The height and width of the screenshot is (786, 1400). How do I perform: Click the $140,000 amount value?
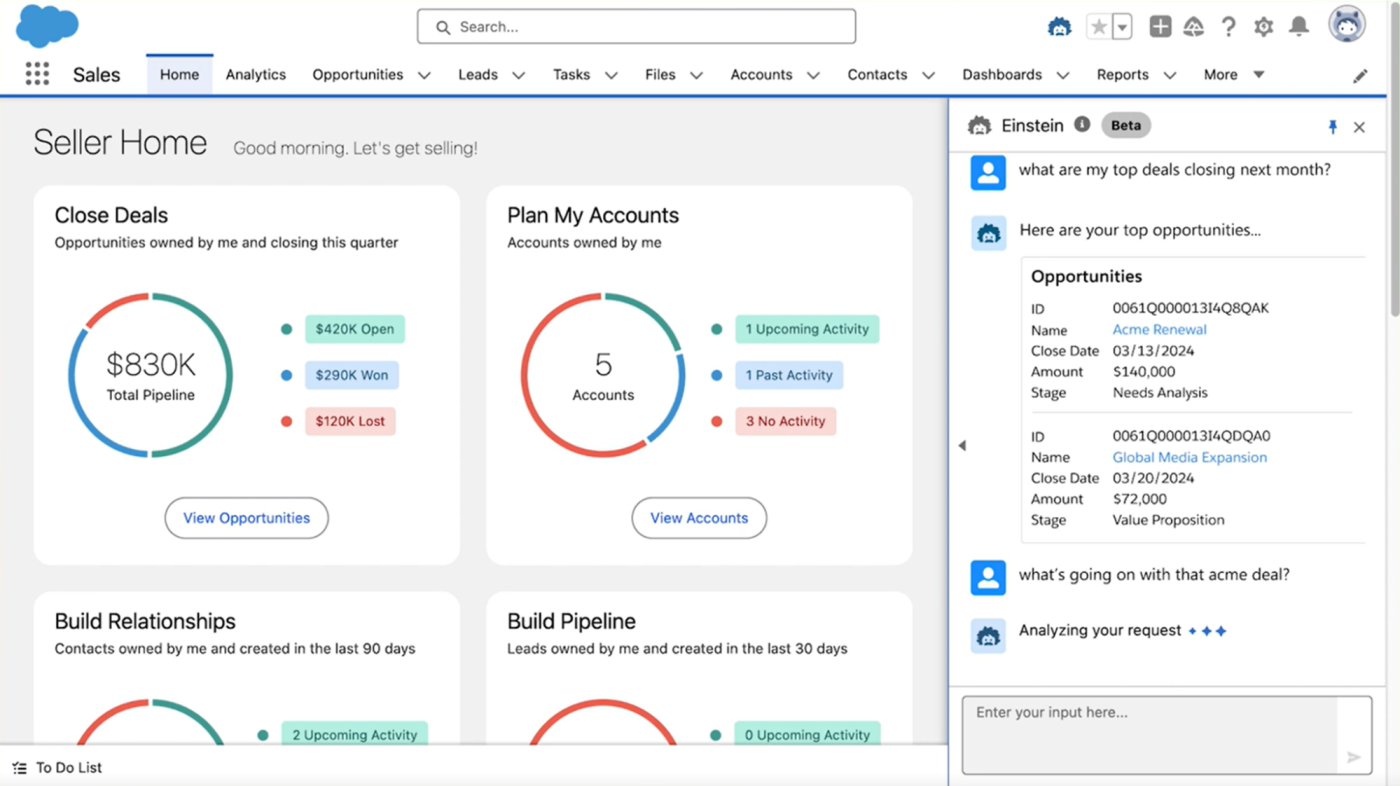(x=1143, y=372)
